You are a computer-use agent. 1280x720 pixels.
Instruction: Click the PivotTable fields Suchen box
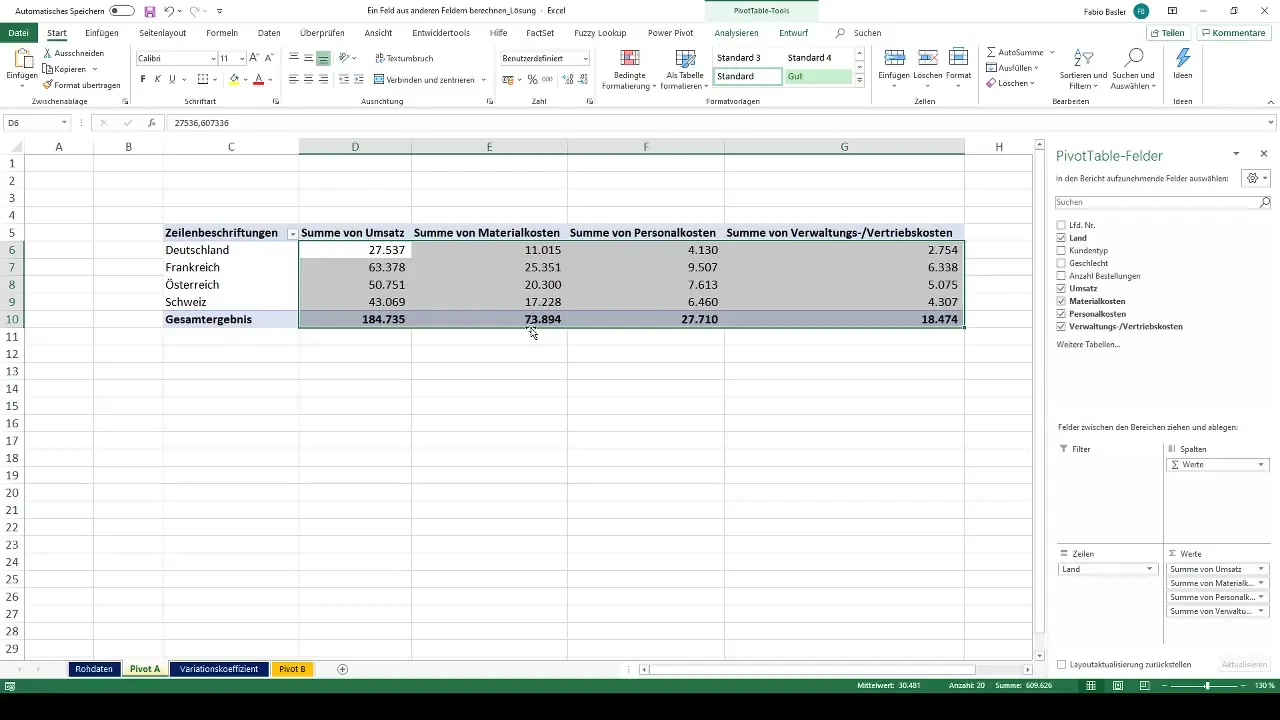[x=1163, y=202]
